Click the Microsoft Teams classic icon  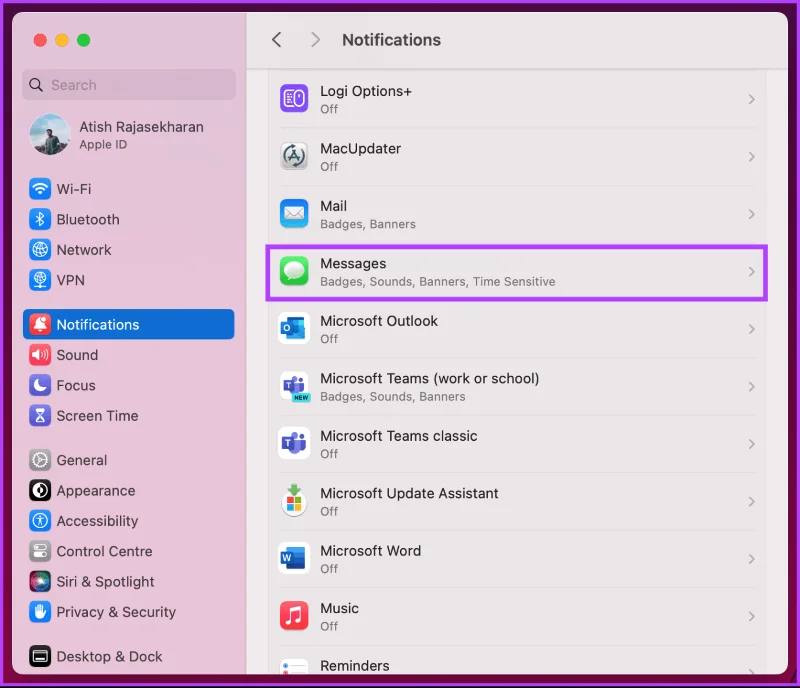[x=294, y=444]
